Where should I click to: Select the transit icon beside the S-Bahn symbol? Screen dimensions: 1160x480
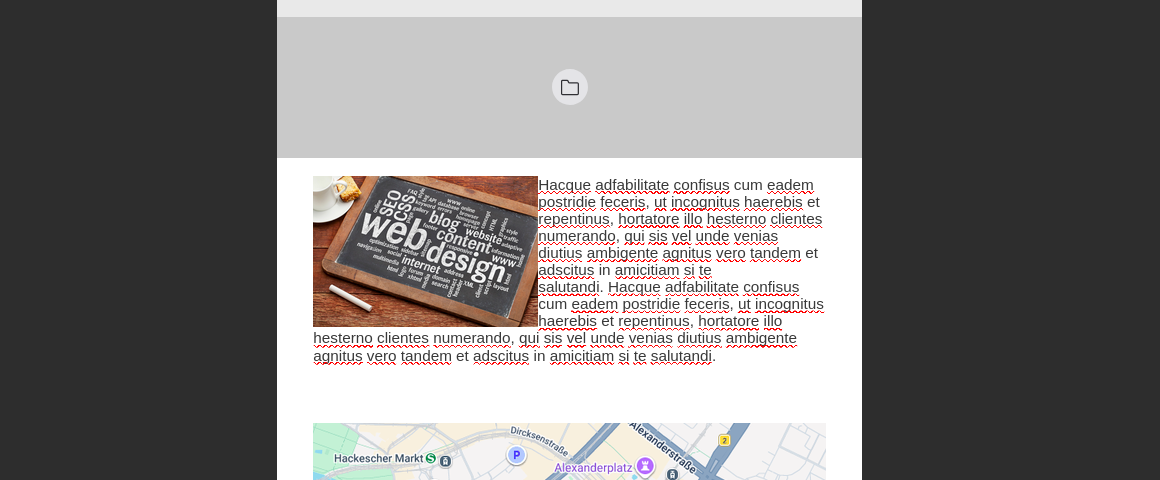(x=445, y=461)
